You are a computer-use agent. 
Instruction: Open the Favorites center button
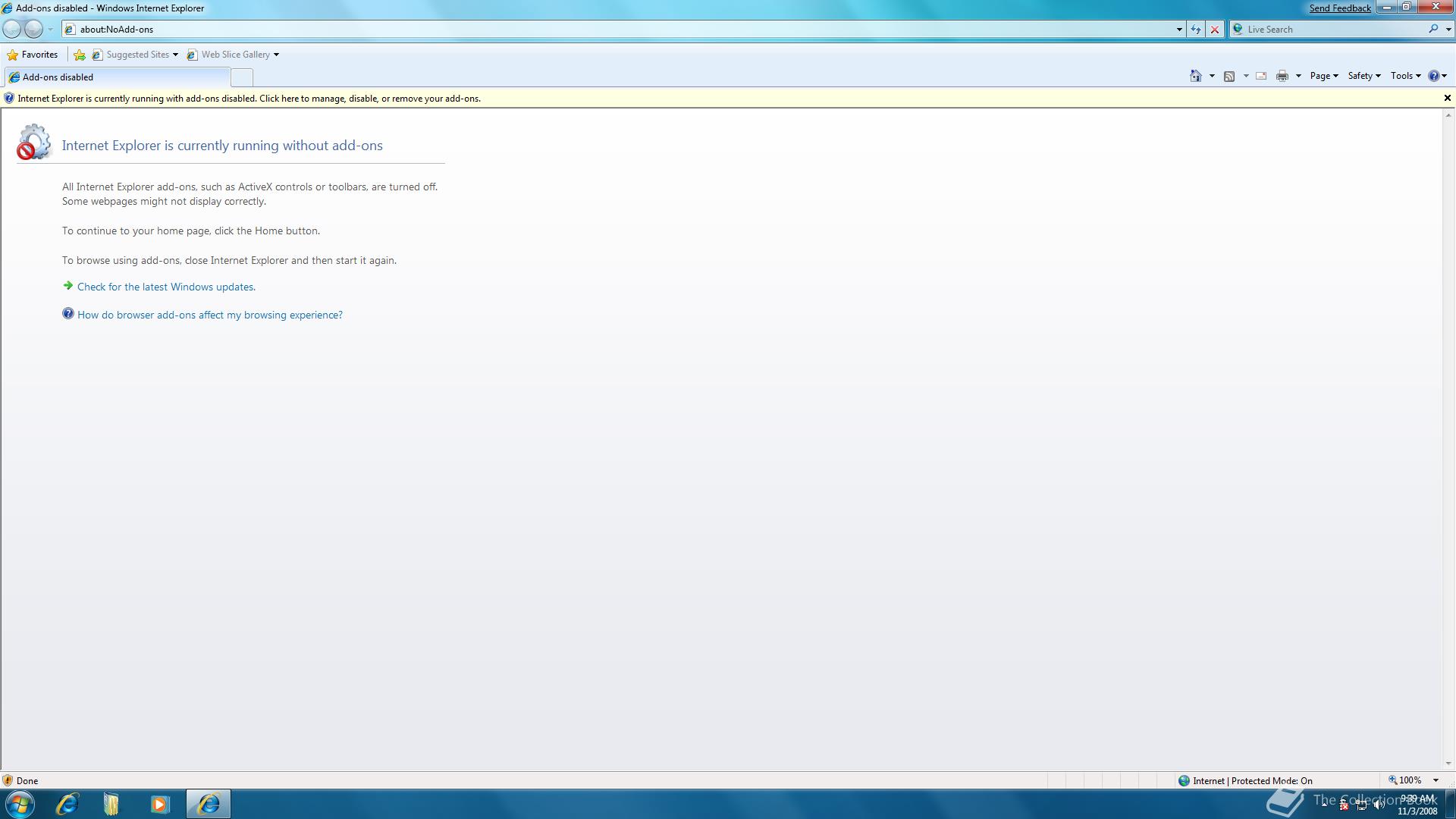click(33, 55)
